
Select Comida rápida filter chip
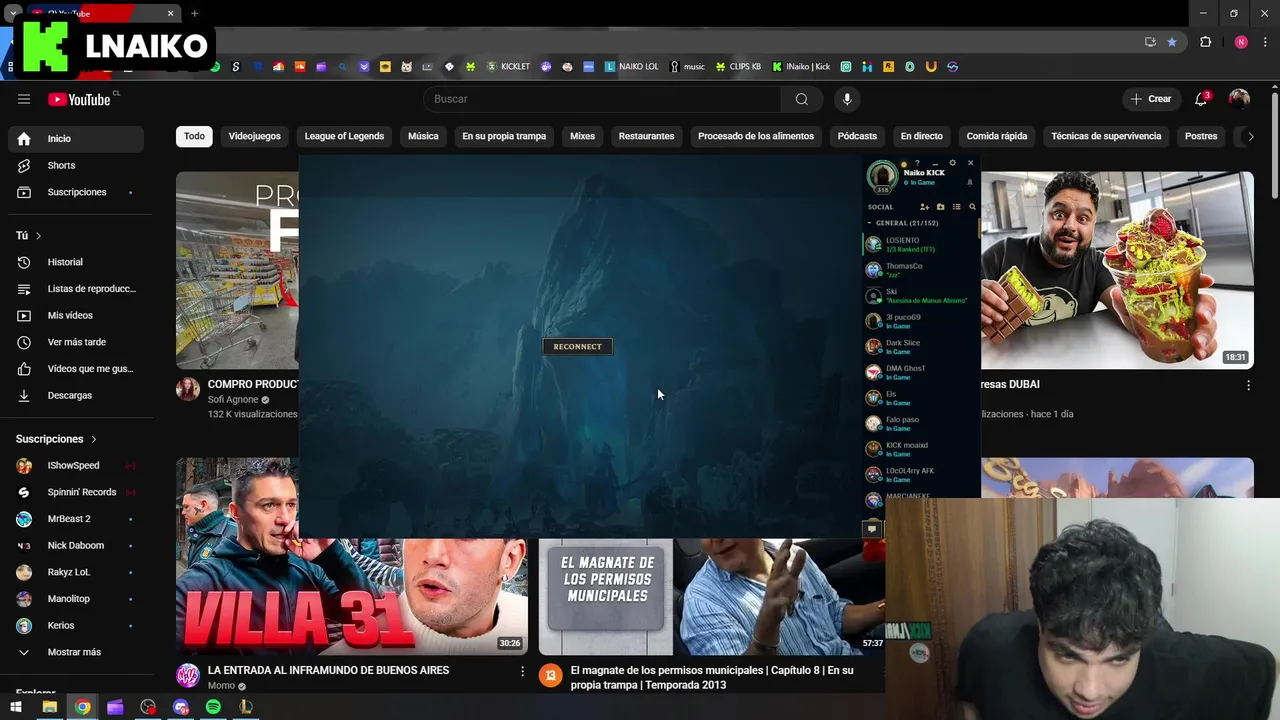[997, 136]
